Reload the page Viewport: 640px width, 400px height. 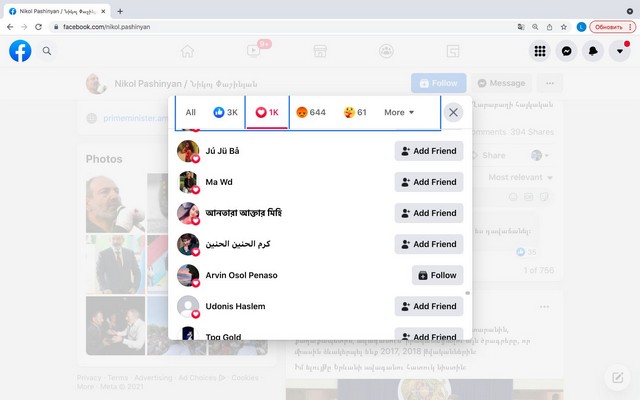click(x=38, y=27)
